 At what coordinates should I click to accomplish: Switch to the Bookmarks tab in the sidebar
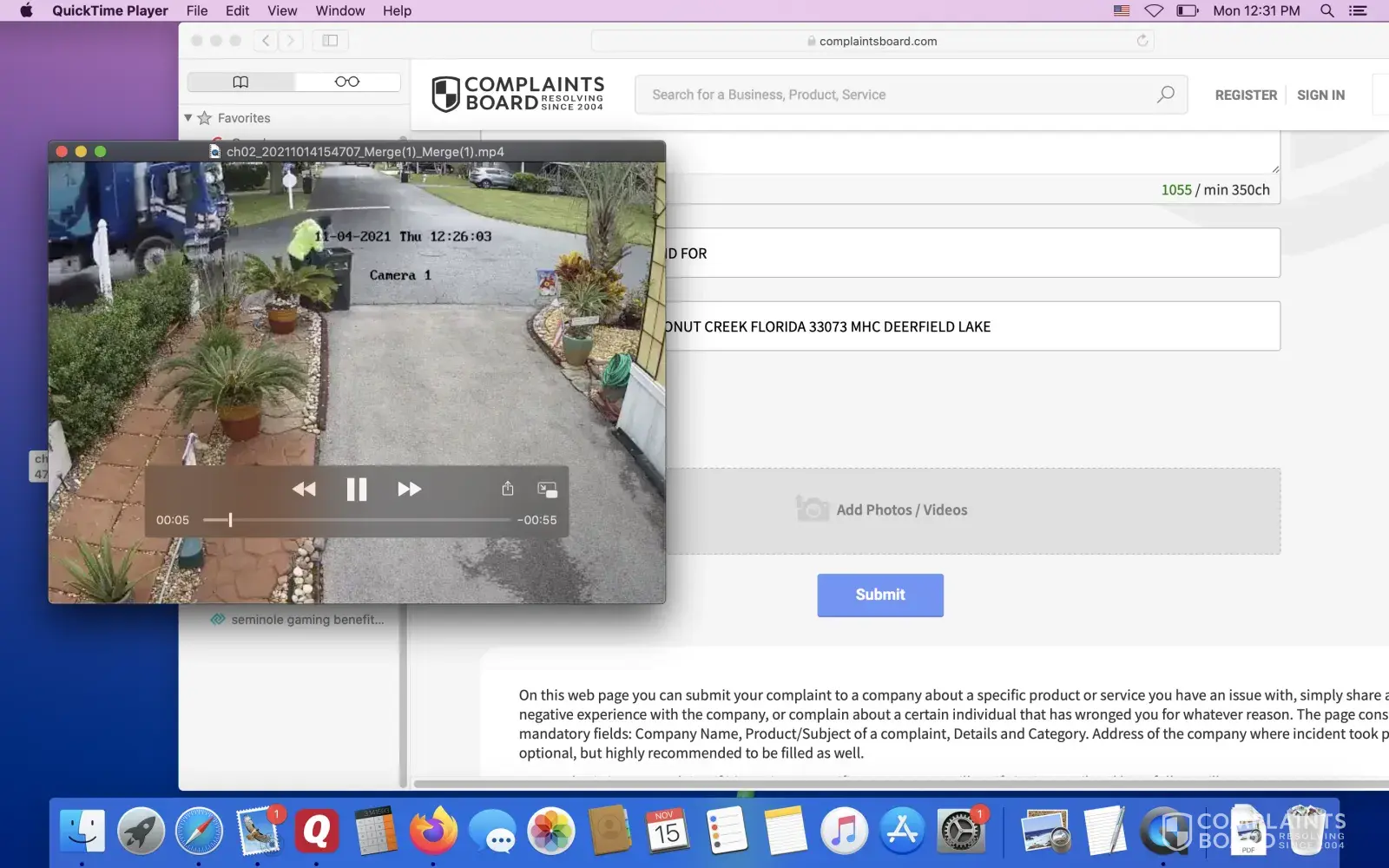point(241,82)
